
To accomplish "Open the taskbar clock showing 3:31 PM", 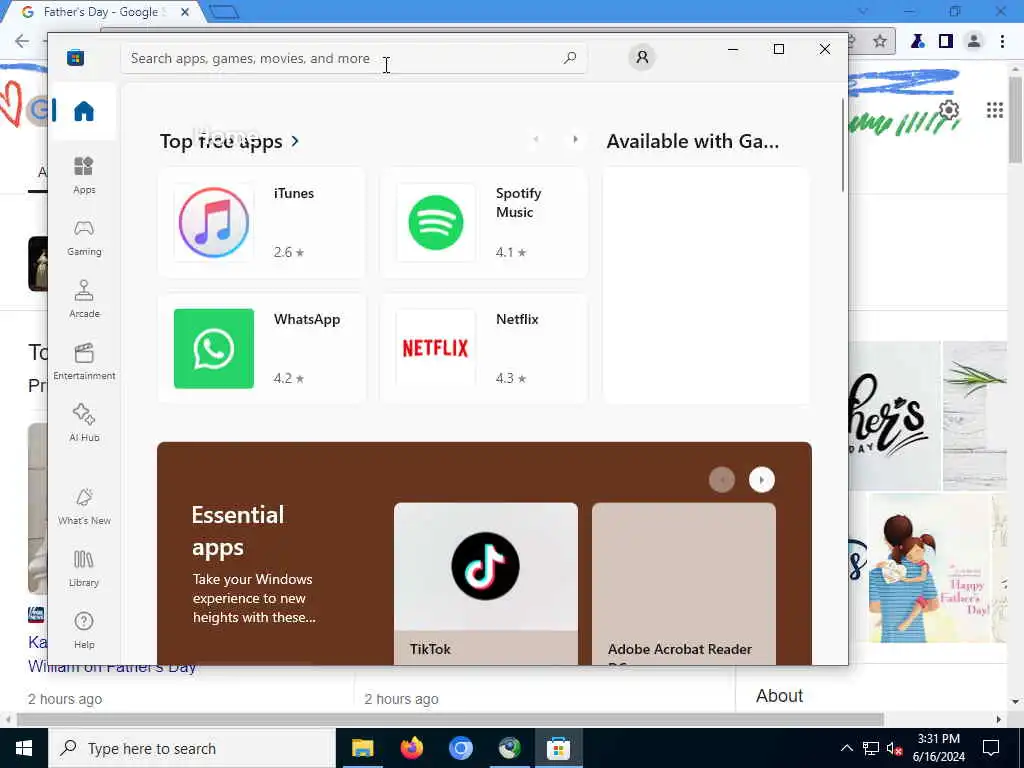I will tap(938, 748).
